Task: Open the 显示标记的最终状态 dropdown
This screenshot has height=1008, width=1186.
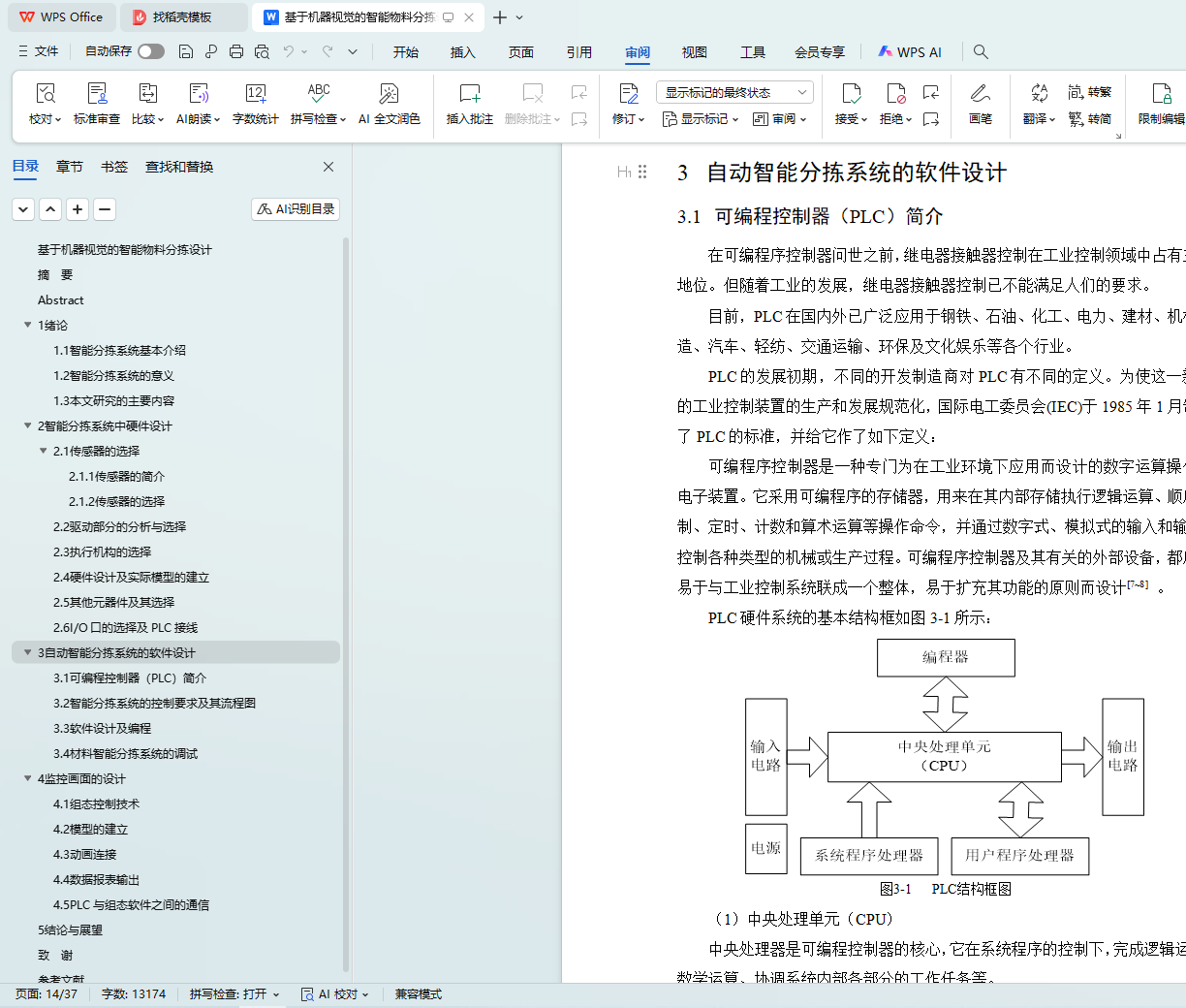Action: click(734, 92)
